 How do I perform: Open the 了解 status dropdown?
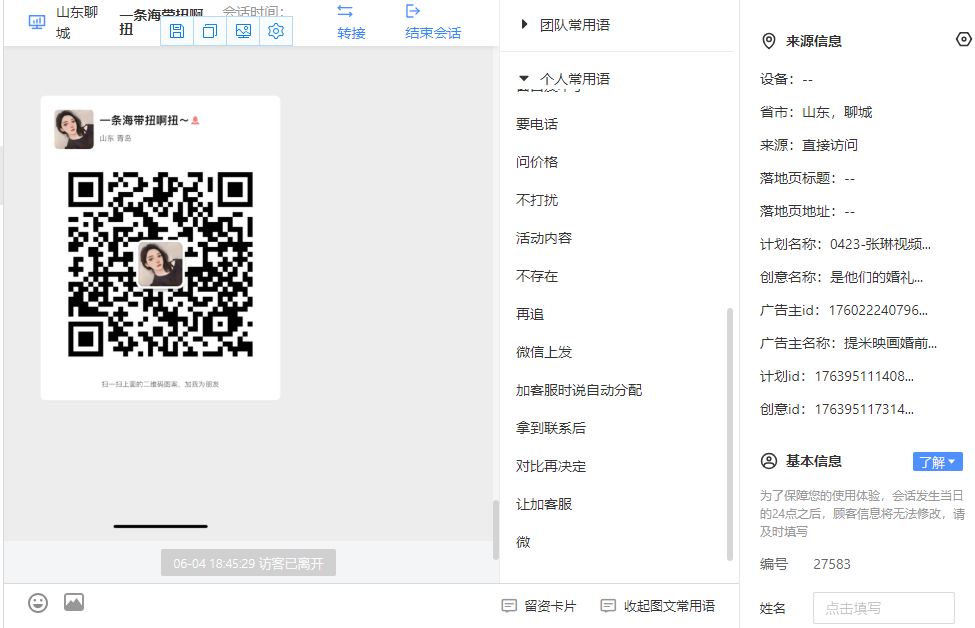click(x=938, y=462)
